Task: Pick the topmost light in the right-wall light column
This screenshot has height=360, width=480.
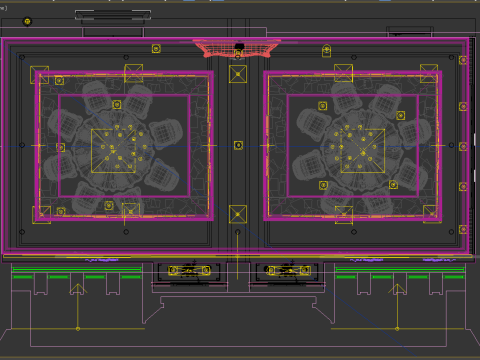Action: pos(463,60)
